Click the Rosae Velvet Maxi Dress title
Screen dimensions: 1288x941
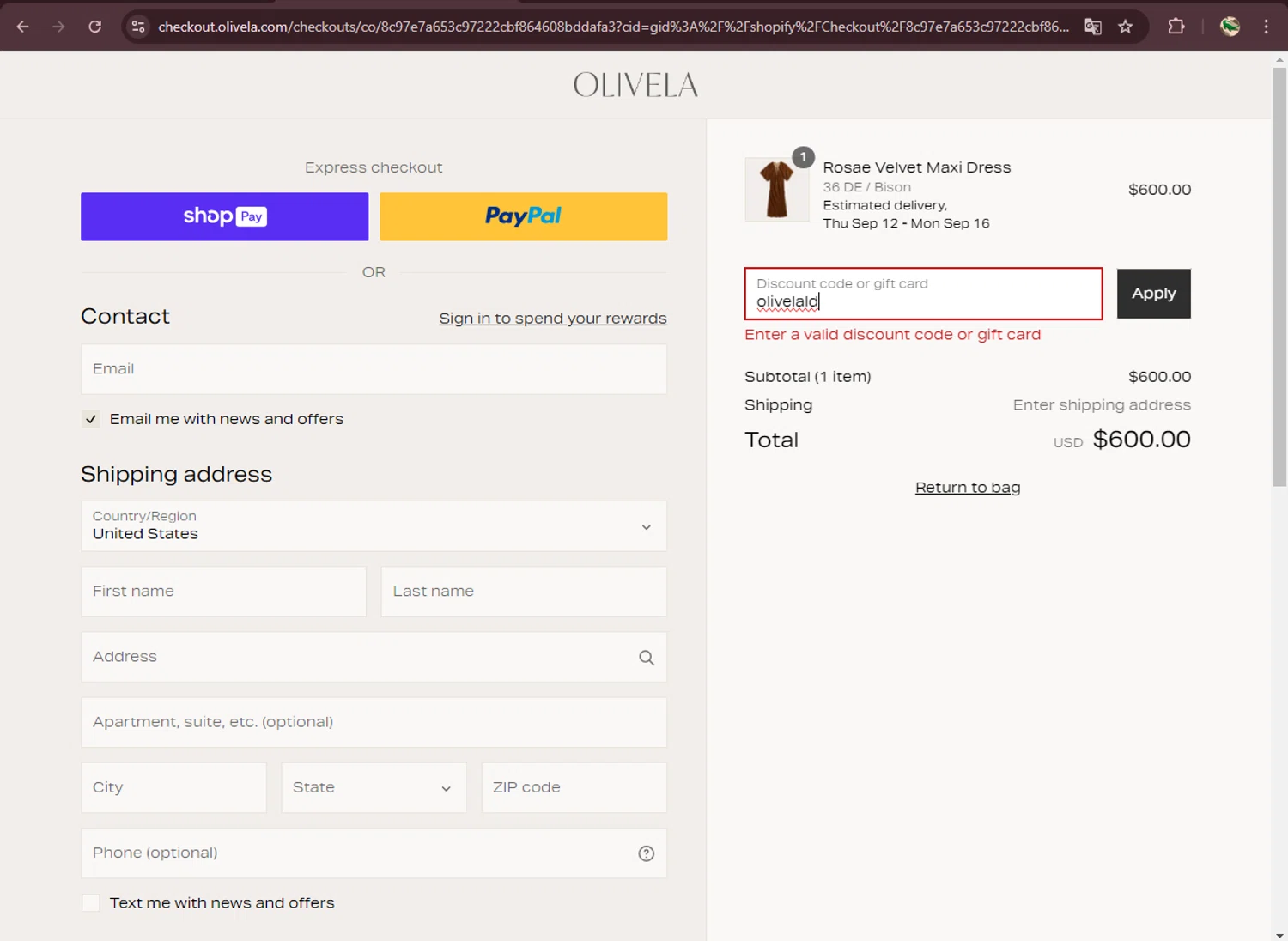coord(916,167)
